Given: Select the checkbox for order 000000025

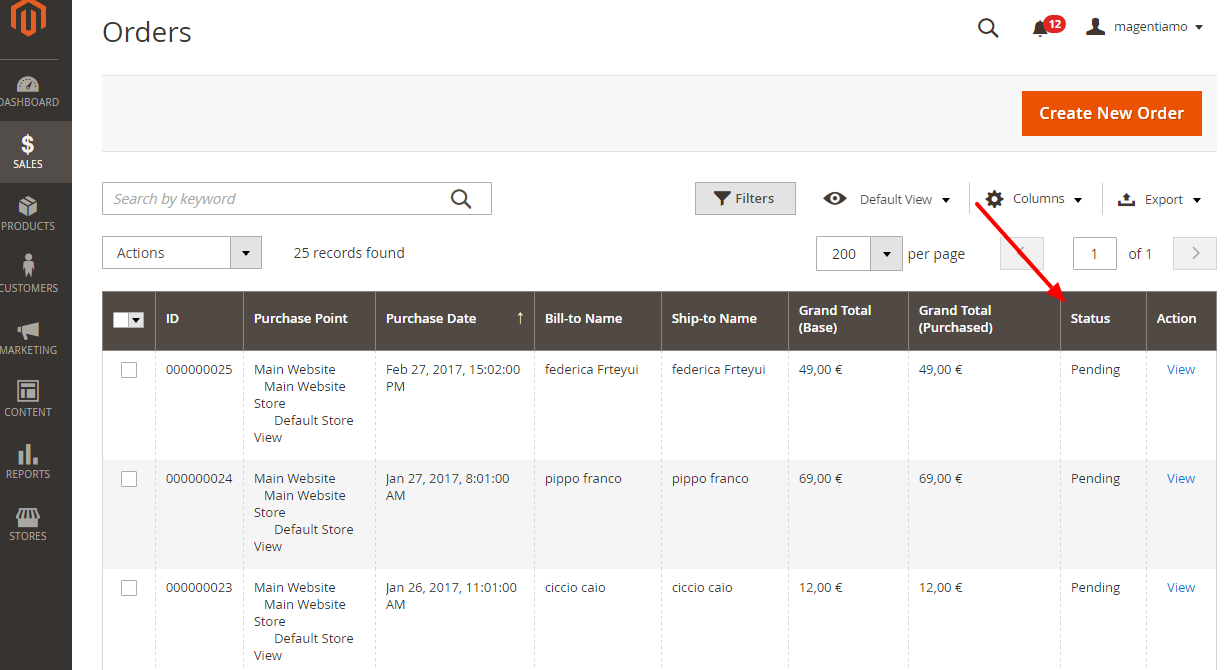Looking at the screenshot, I should coord(129,369).
